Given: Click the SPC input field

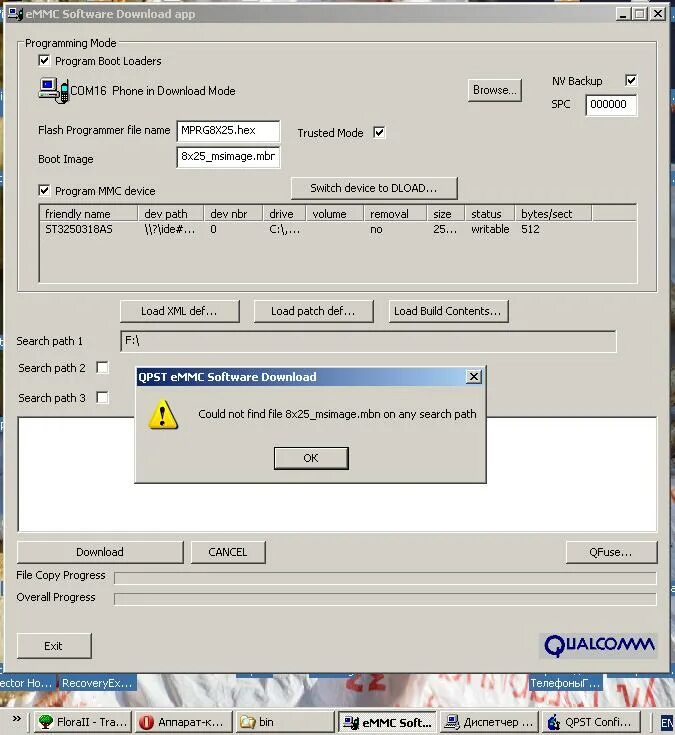Looking at the screenshot, I should coord(611,105).
